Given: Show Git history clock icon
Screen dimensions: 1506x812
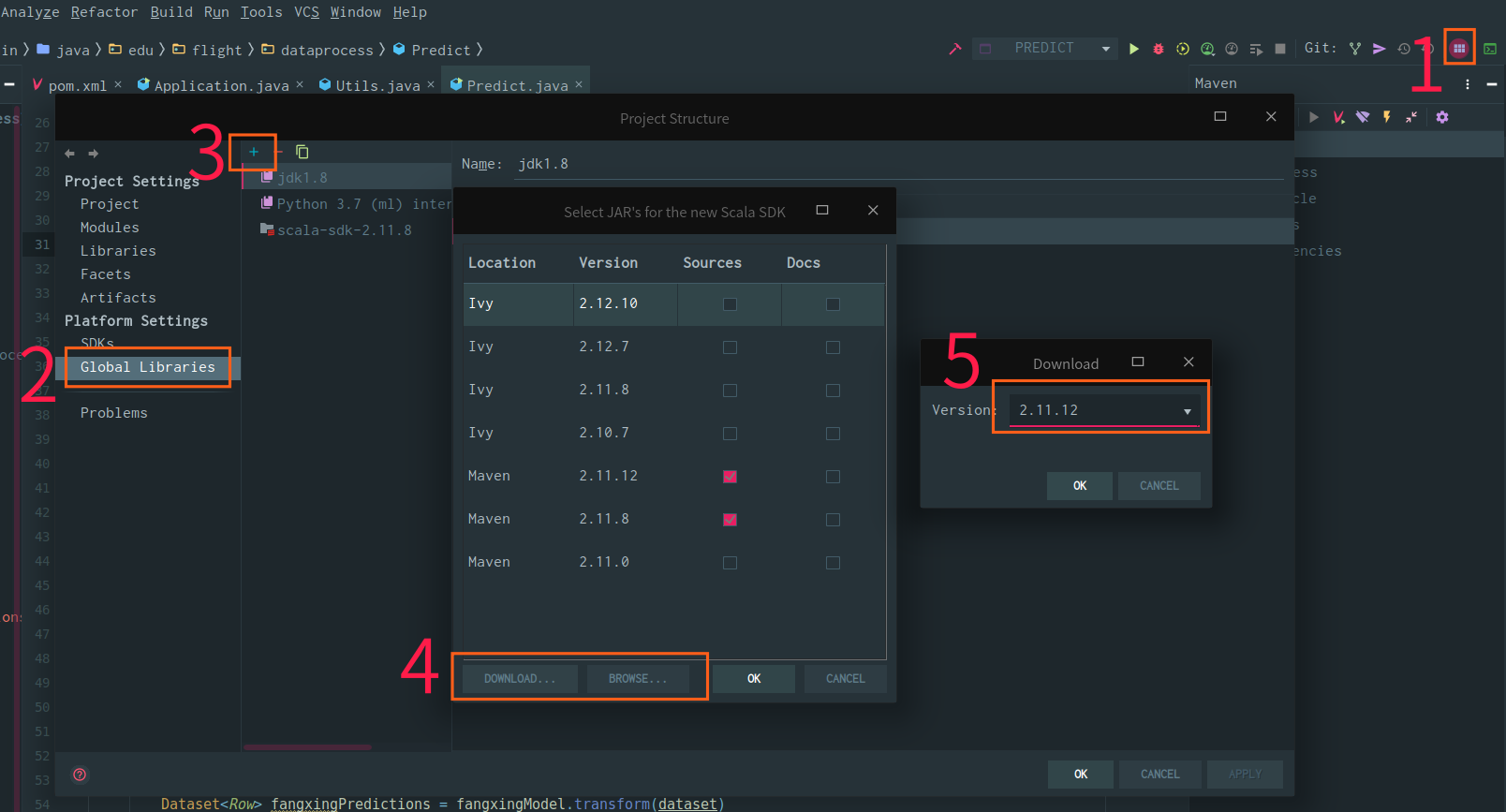Looking at the screenshot, I should click(1404, 49).
